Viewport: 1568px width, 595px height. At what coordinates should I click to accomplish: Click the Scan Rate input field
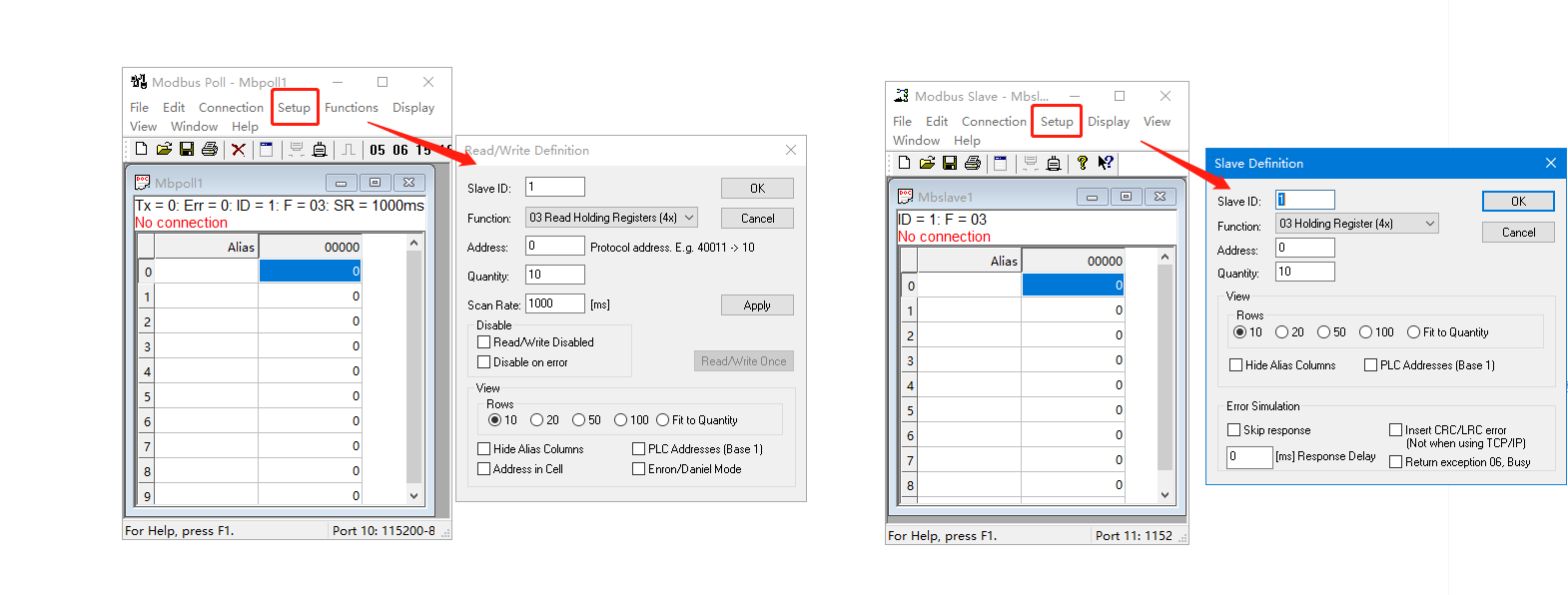tap(554, 303)
